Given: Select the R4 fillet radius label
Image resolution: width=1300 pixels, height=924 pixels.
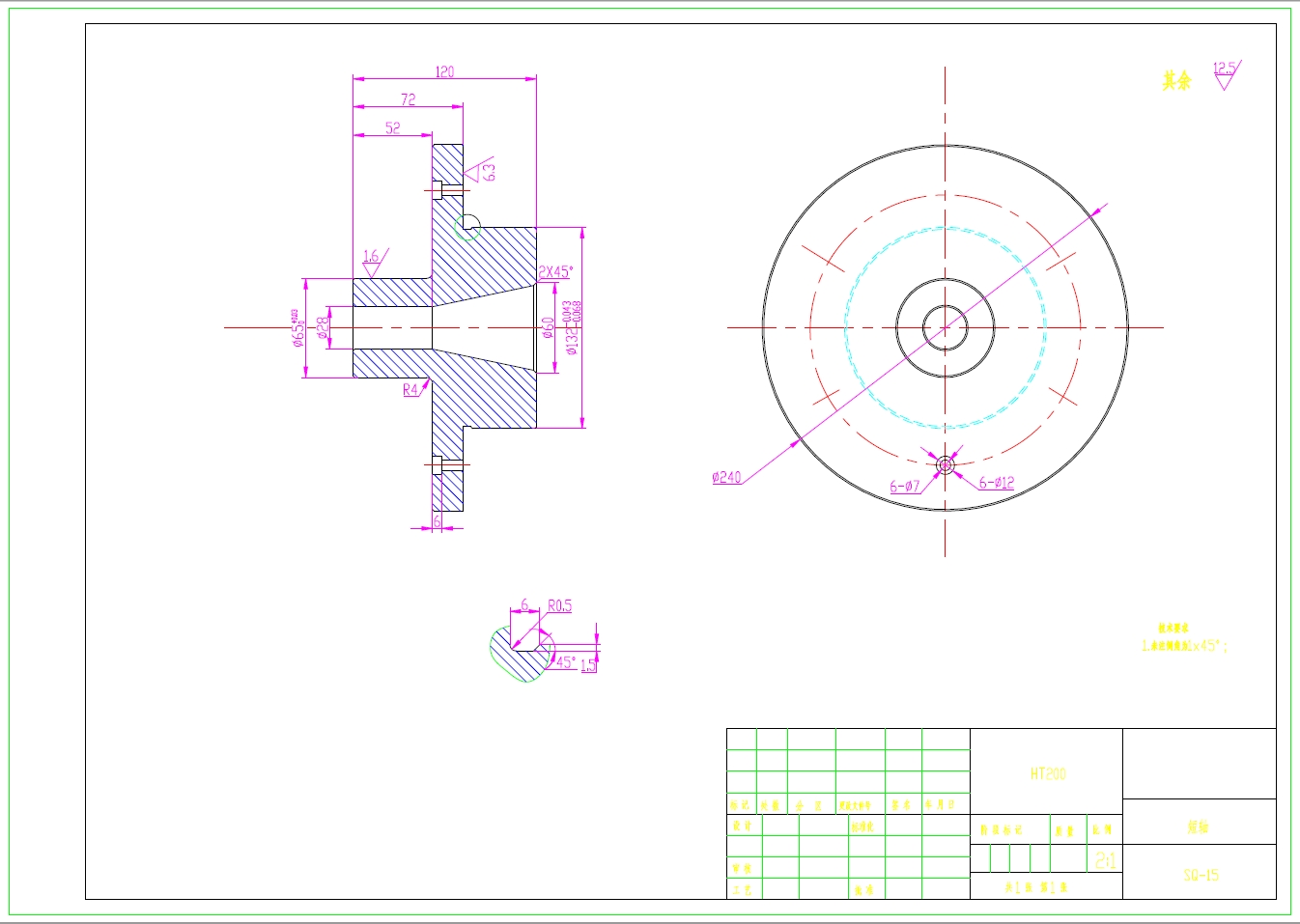Looking at the screenshot, I should click(x=410, y=390).
